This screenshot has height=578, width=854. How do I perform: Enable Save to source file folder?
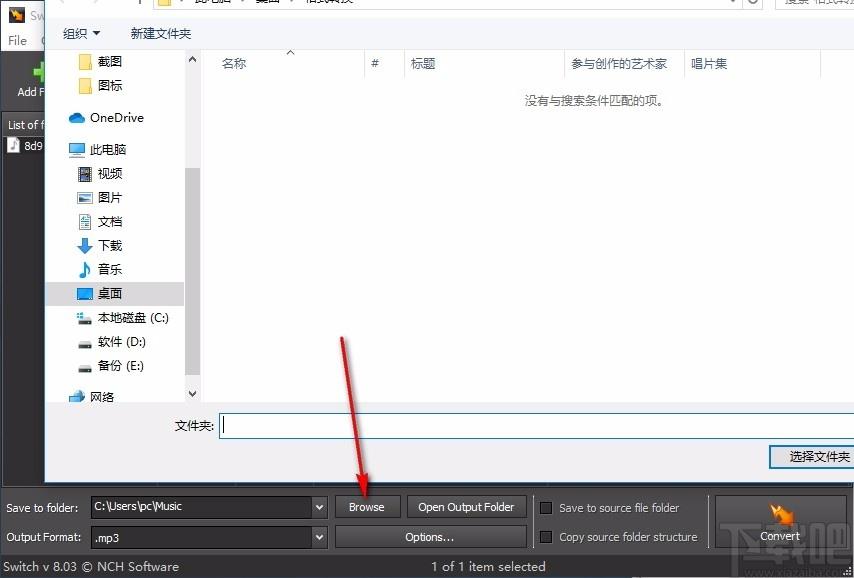click(546, 508)
